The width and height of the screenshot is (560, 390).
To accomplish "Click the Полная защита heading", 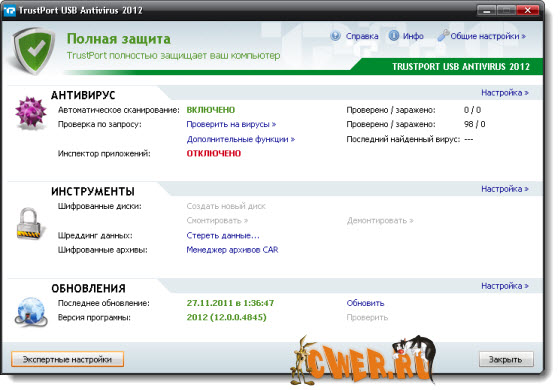I will (x=119, y=39).
